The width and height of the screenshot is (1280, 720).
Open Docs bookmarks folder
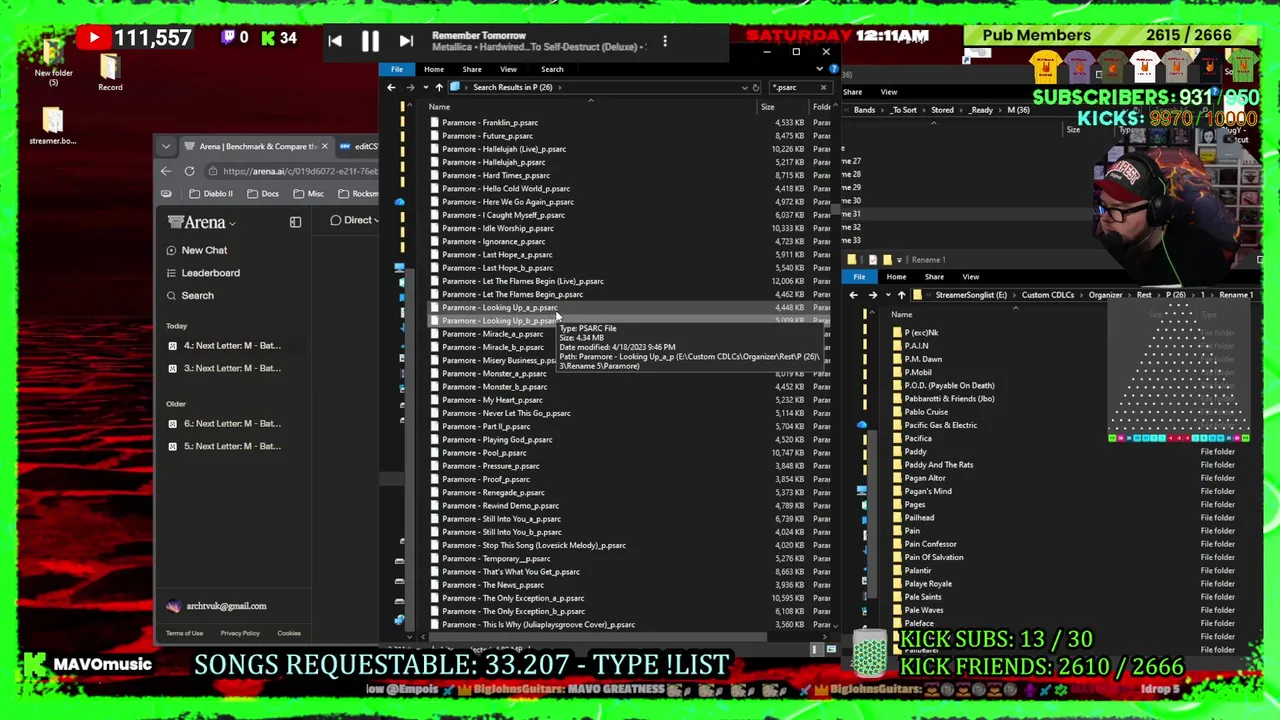click(262, 194)
